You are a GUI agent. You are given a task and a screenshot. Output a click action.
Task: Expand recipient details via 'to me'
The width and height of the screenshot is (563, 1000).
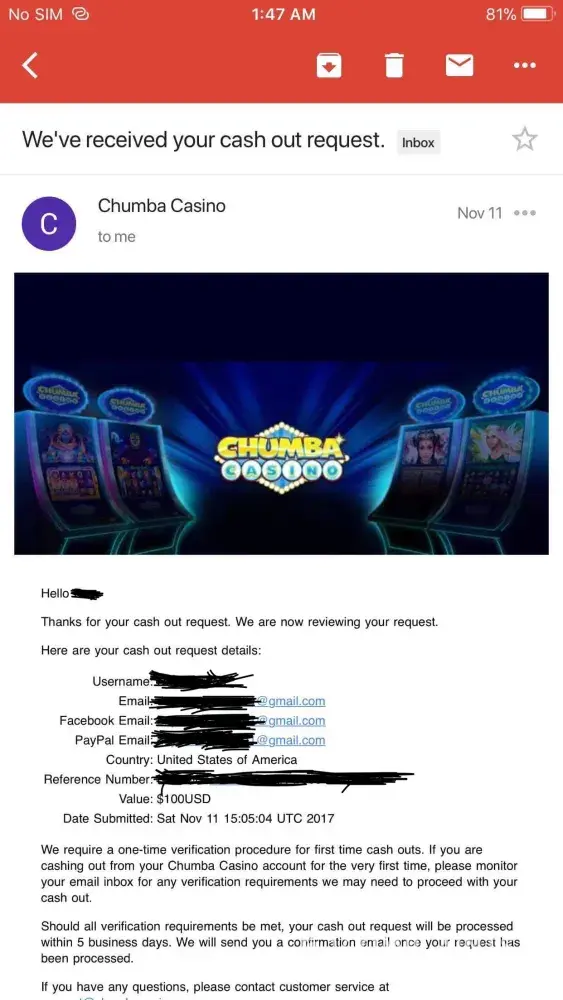click(x=117, y=237)
